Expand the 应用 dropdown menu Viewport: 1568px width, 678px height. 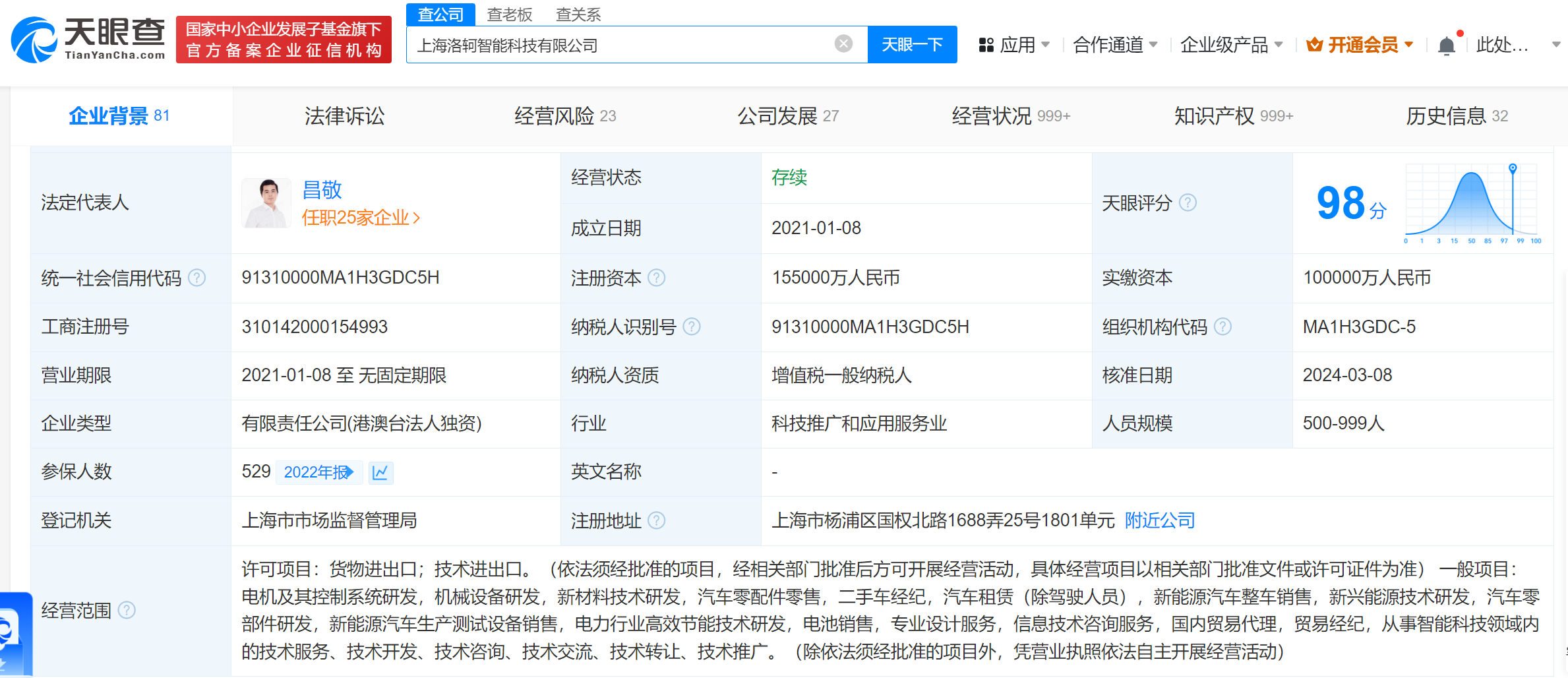pyautogui.click(x=1015, y=45)
